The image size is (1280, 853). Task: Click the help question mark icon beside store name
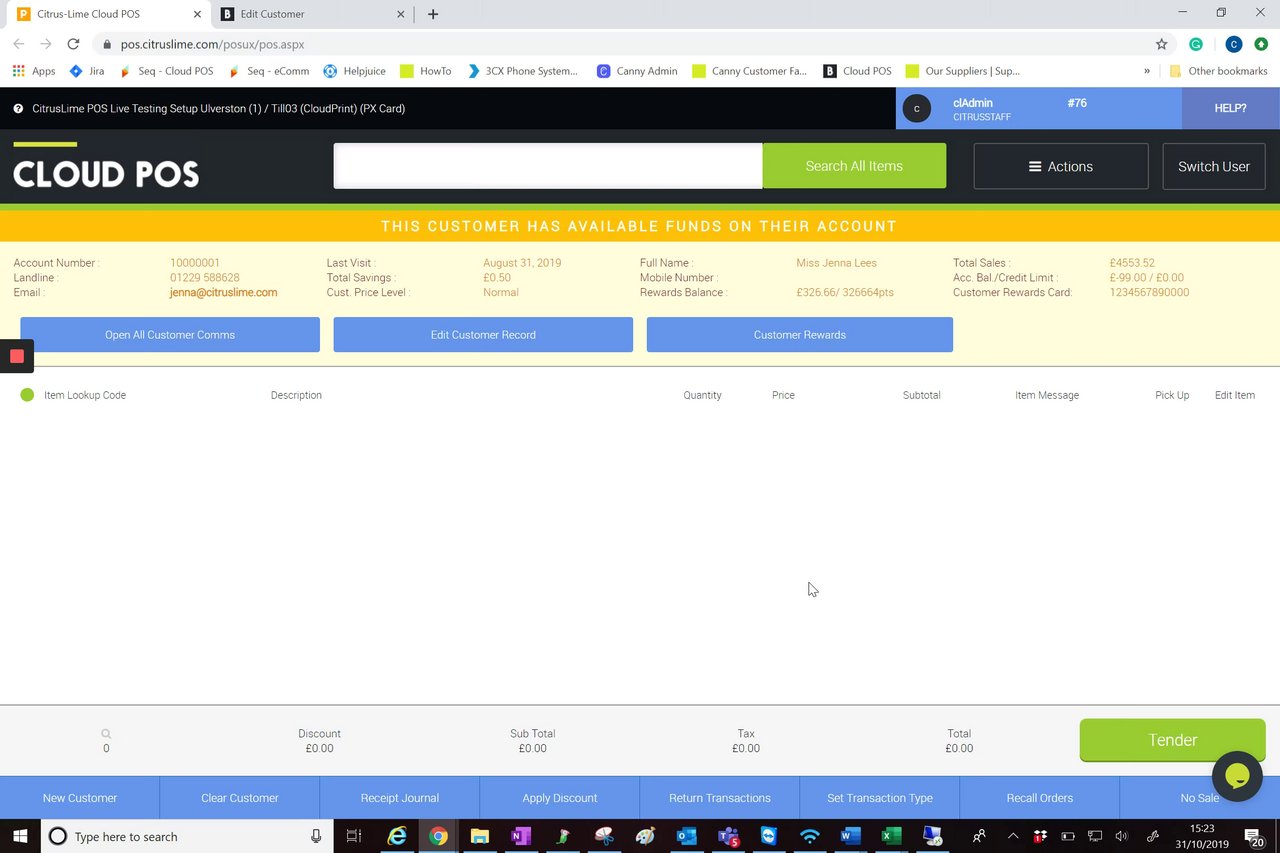point(18,108)
